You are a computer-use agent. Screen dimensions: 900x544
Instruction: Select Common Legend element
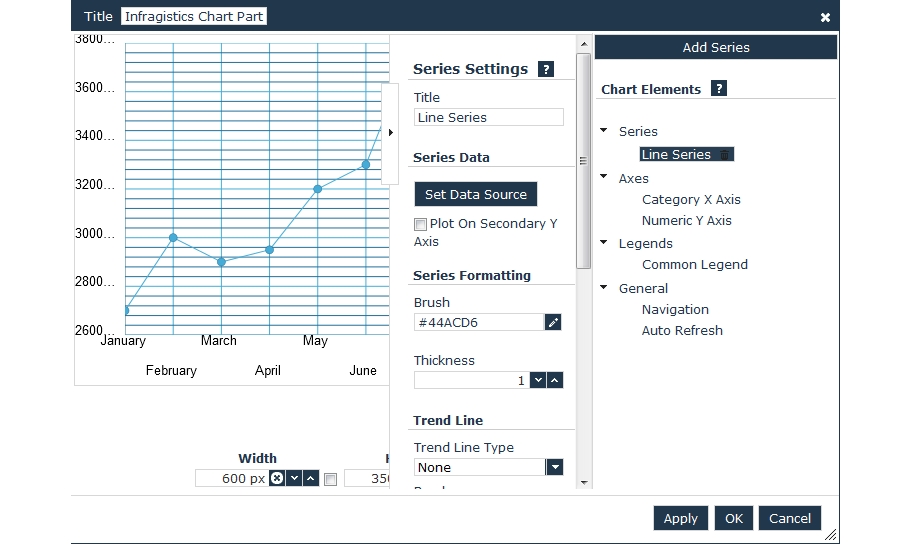click(x=695, y=265)
